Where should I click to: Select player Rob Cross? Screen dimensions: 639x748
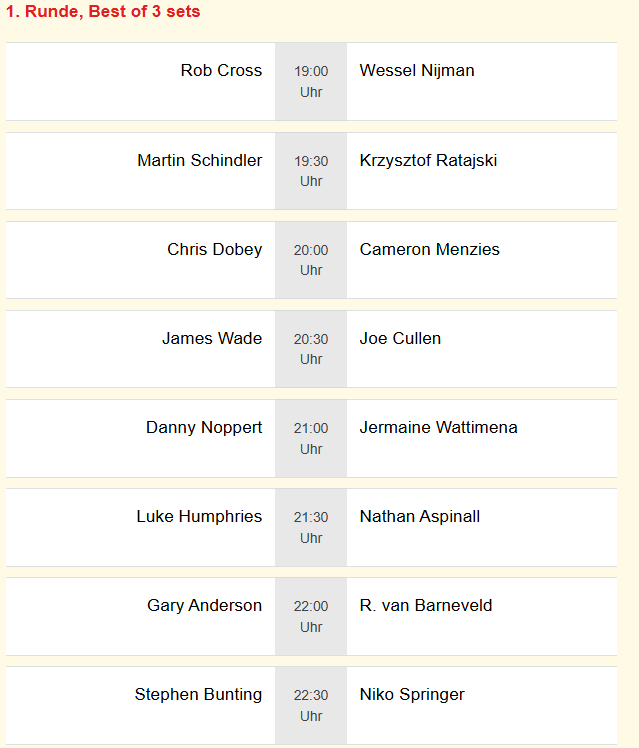pos(221,71)
